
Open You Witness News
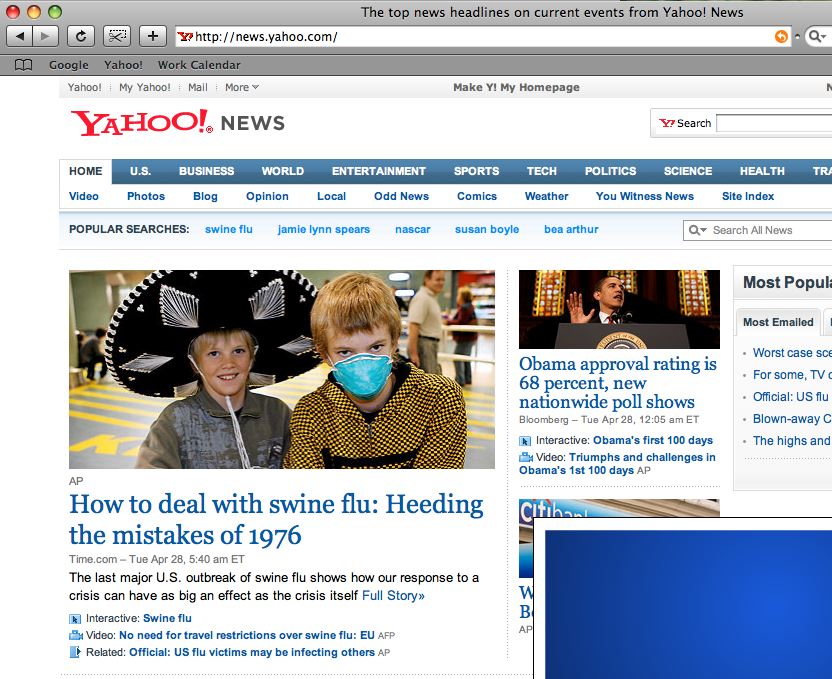645,196
